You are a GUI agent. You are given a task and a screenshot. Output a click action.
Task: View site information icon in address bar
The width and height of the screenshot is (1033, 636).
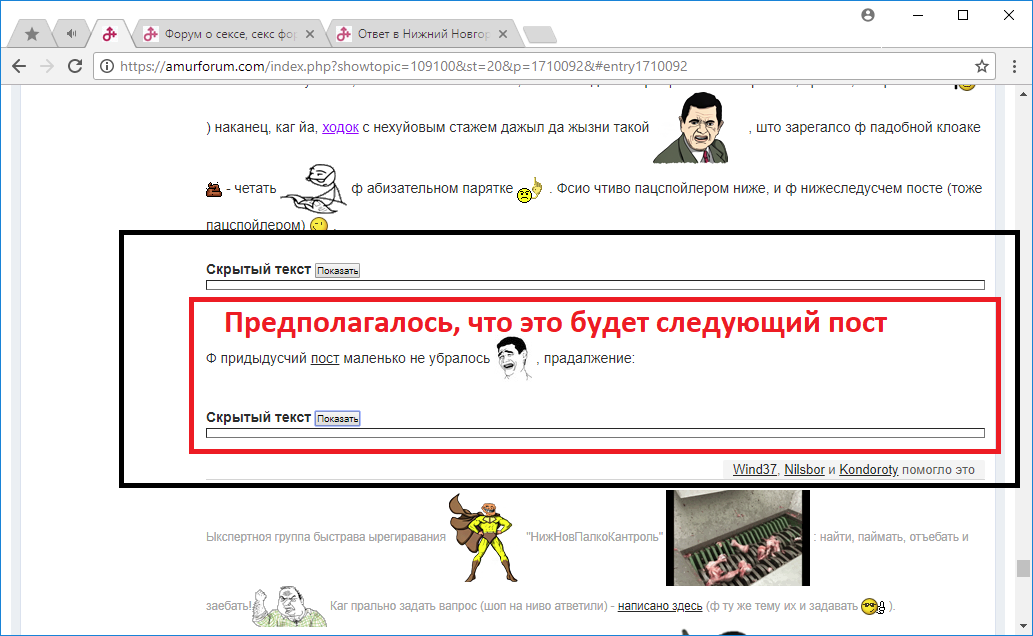pyautogui.click(x=108, y=66)
